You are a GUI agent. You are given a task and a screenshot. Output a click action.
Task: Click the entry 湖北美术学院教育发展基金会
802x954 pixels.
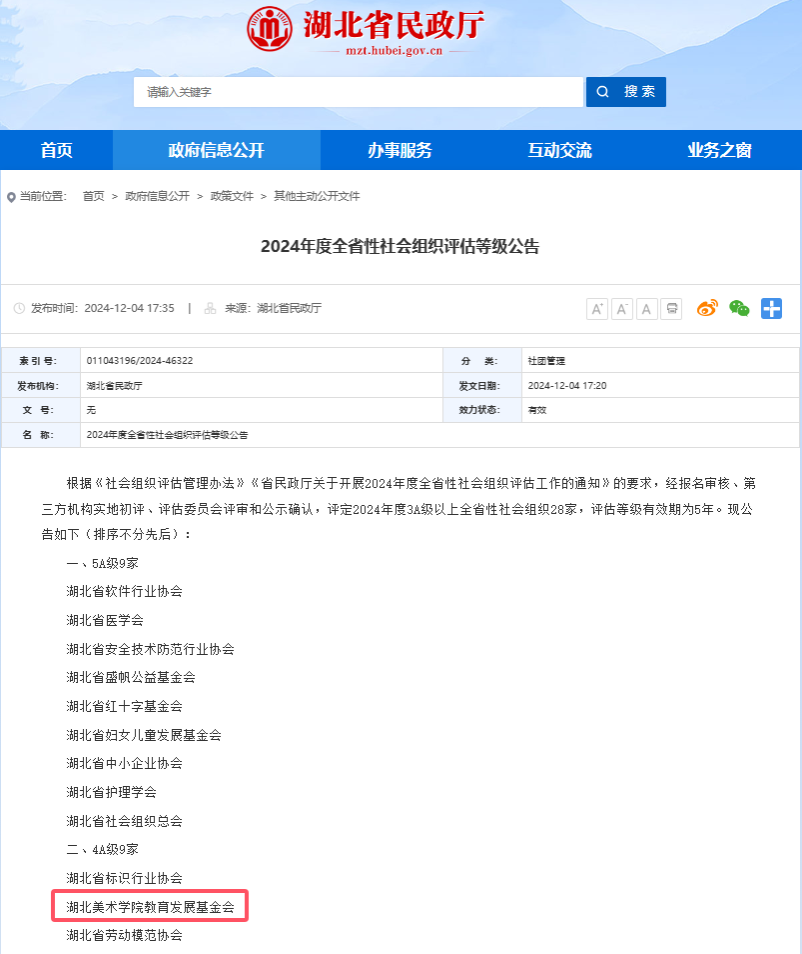coord(150,907)
